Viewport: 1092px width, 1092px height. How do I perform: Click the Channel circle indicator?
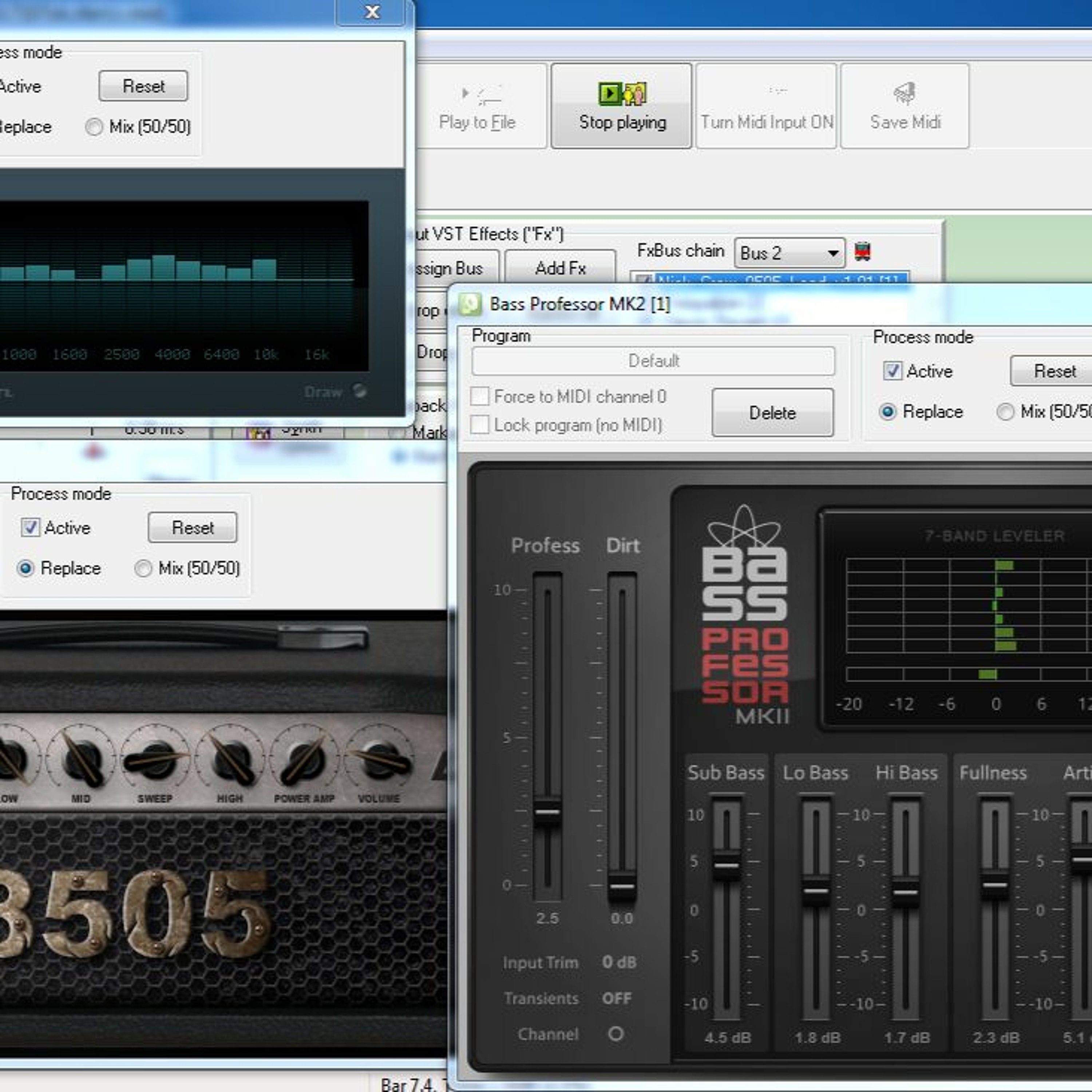pyautogui.click(x=616, y=1034)
